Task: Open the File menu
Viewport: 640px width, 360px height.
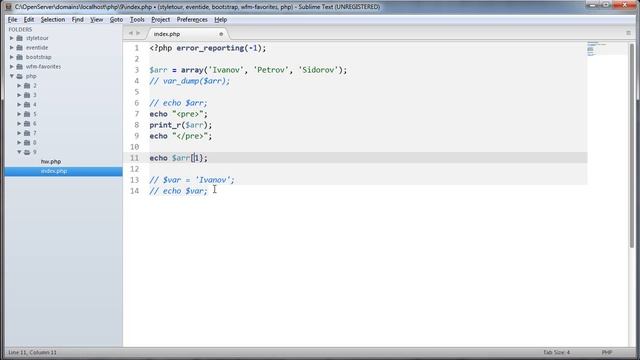Action: point(13,20)
